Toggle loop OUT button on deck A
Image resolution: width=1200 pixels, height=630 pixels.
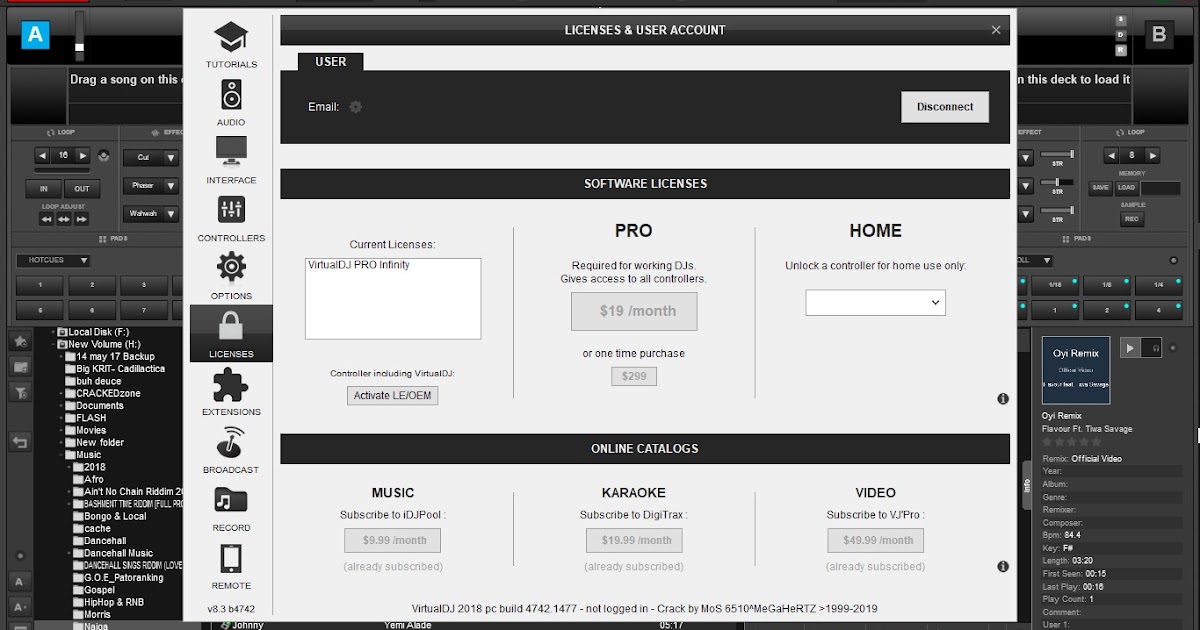click(x=82, y=189)
